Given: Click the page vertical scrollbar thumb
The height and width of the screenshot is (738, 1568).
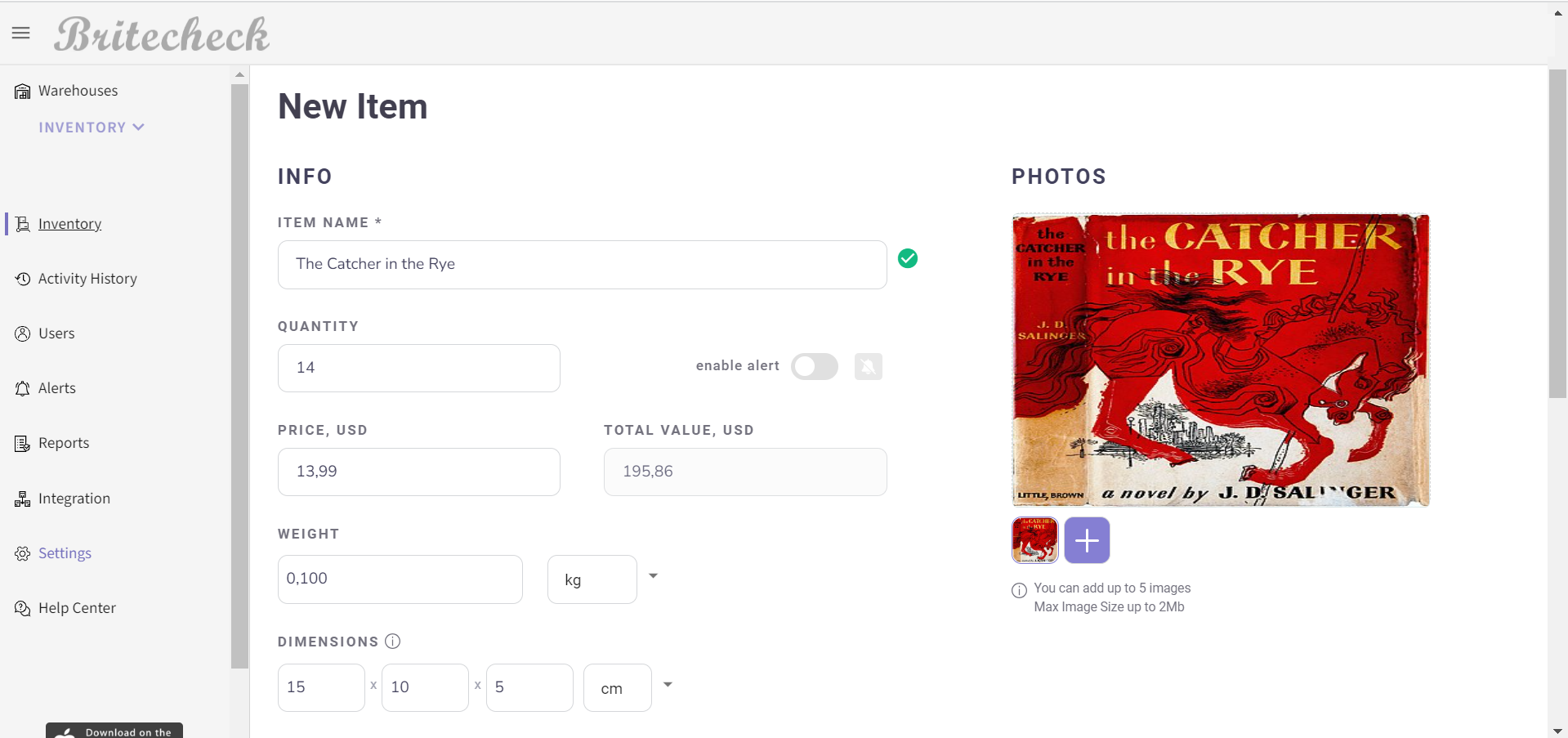Looking at the screenshot, I should click(1557, 234).
